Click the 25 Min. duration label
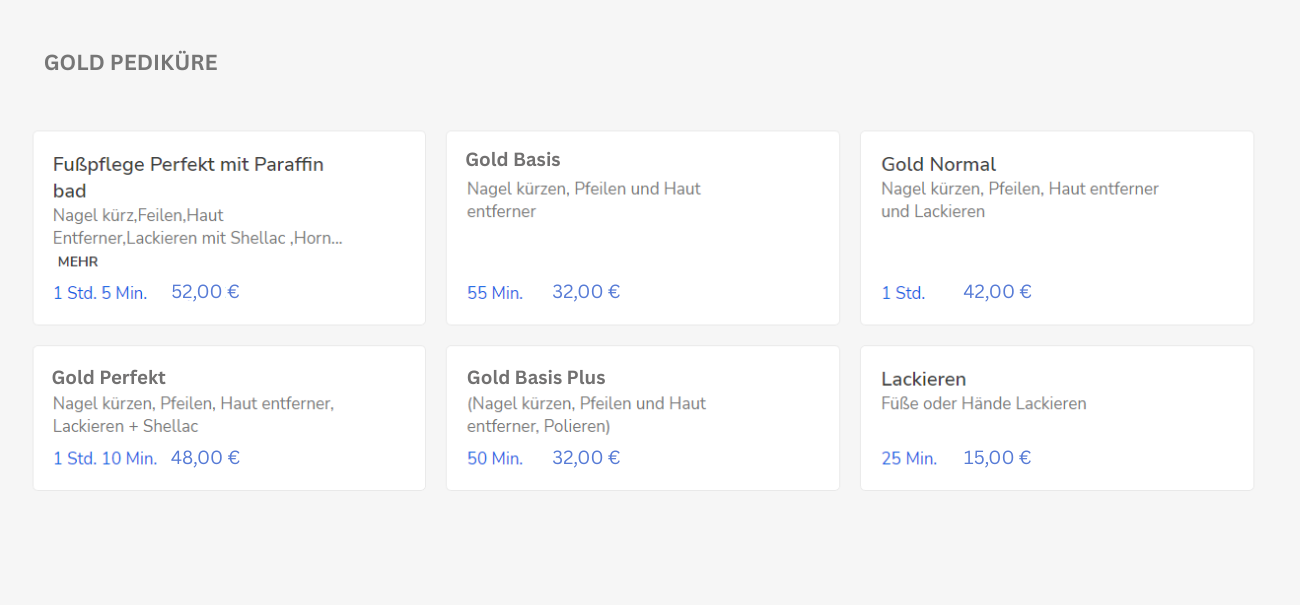 click(x=909, y=459)
